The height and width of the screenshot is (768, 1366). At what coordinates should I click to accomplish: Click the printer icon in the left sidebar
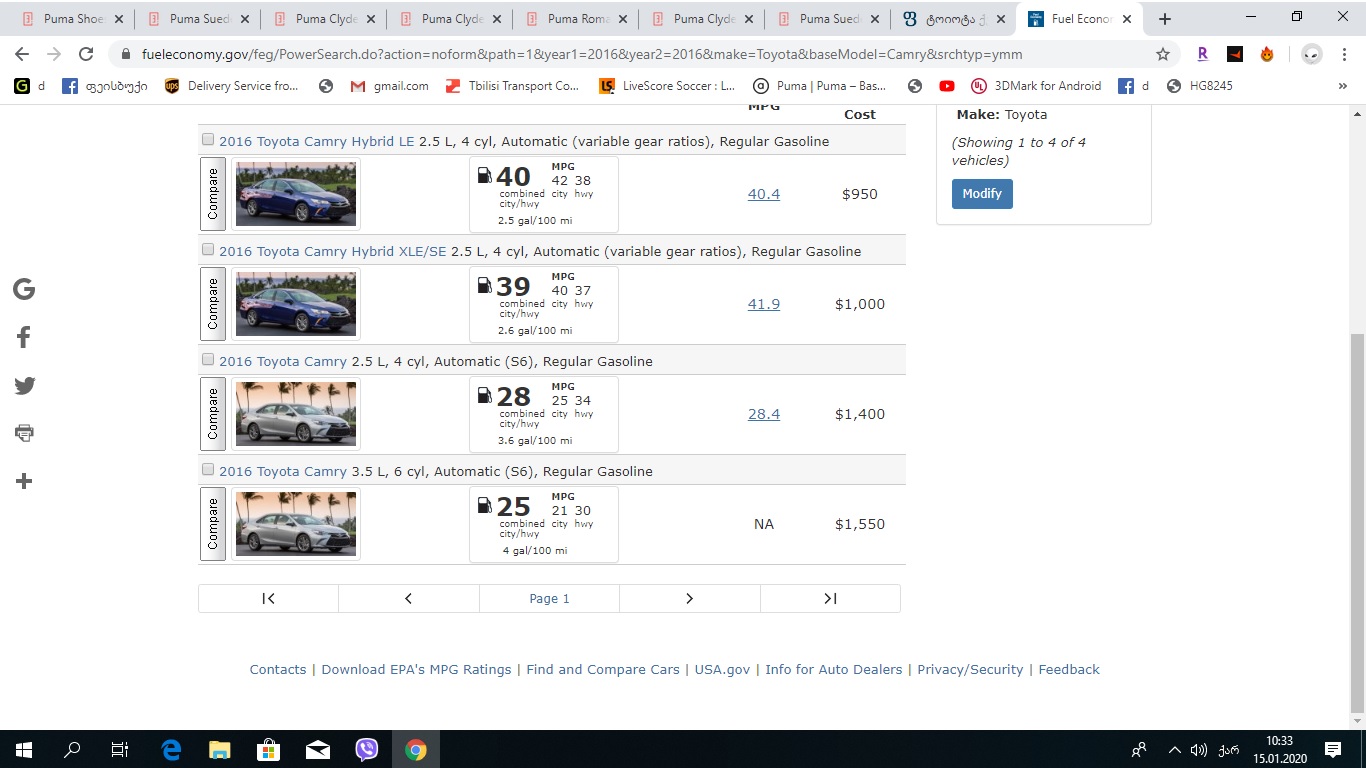point(24,433)
